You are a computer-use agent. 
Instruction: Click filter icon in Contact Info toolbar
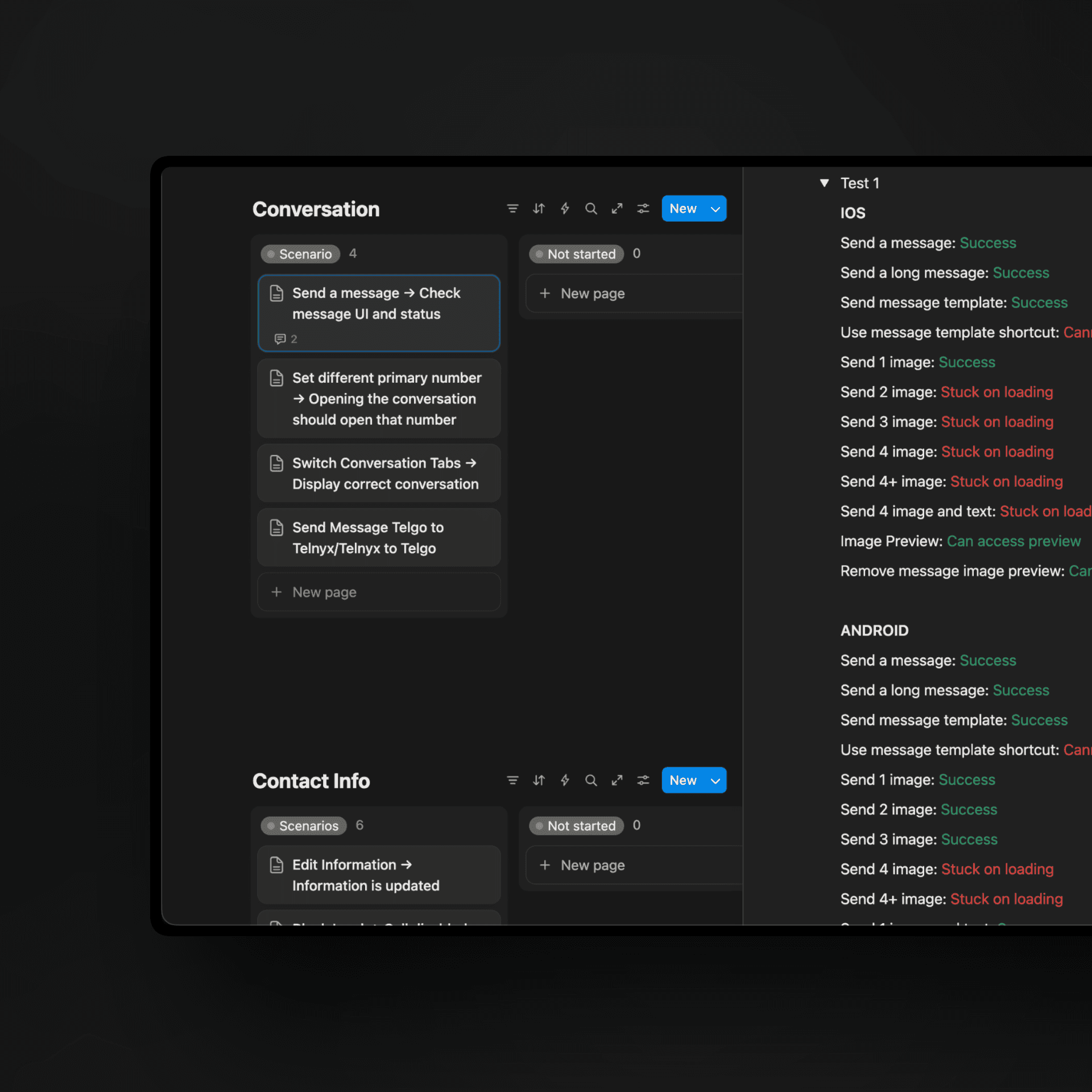coord(512,780)
